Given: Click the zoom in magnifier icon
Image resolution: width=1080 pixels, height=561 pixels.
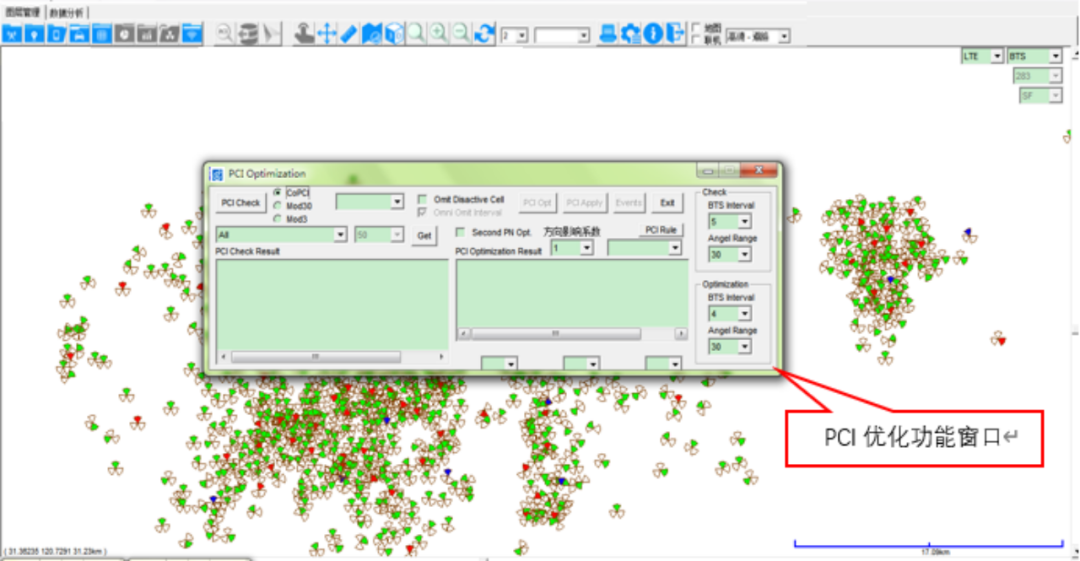Looking at the screenshot, I should click(439, 33).
